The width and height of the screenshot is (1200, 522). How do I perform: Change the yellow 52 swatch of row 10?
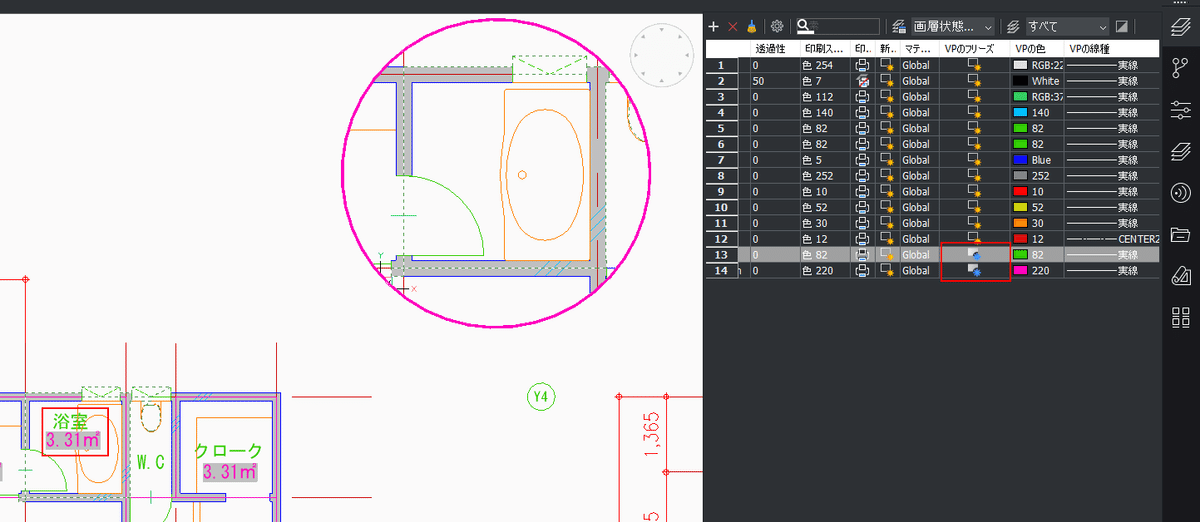1021,207
